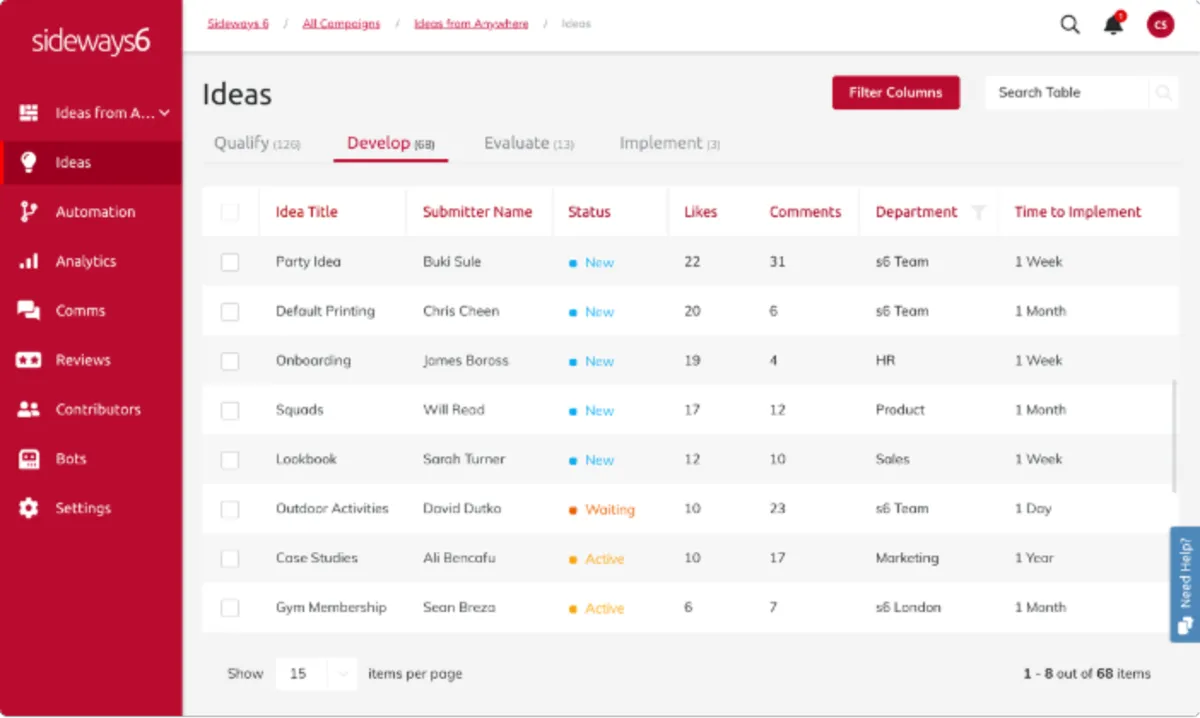The height and width of the screenshot is (718, 1200).
Task: Click the Filter Columns button
Action: tap(896, 92)
